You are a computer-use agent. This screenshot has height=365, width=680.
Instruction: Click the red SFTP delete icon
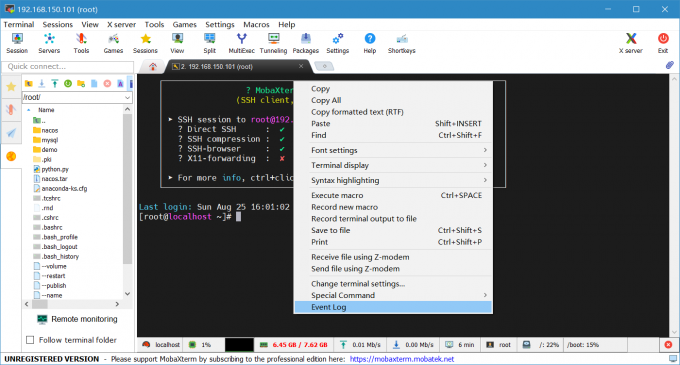[107, 84]
